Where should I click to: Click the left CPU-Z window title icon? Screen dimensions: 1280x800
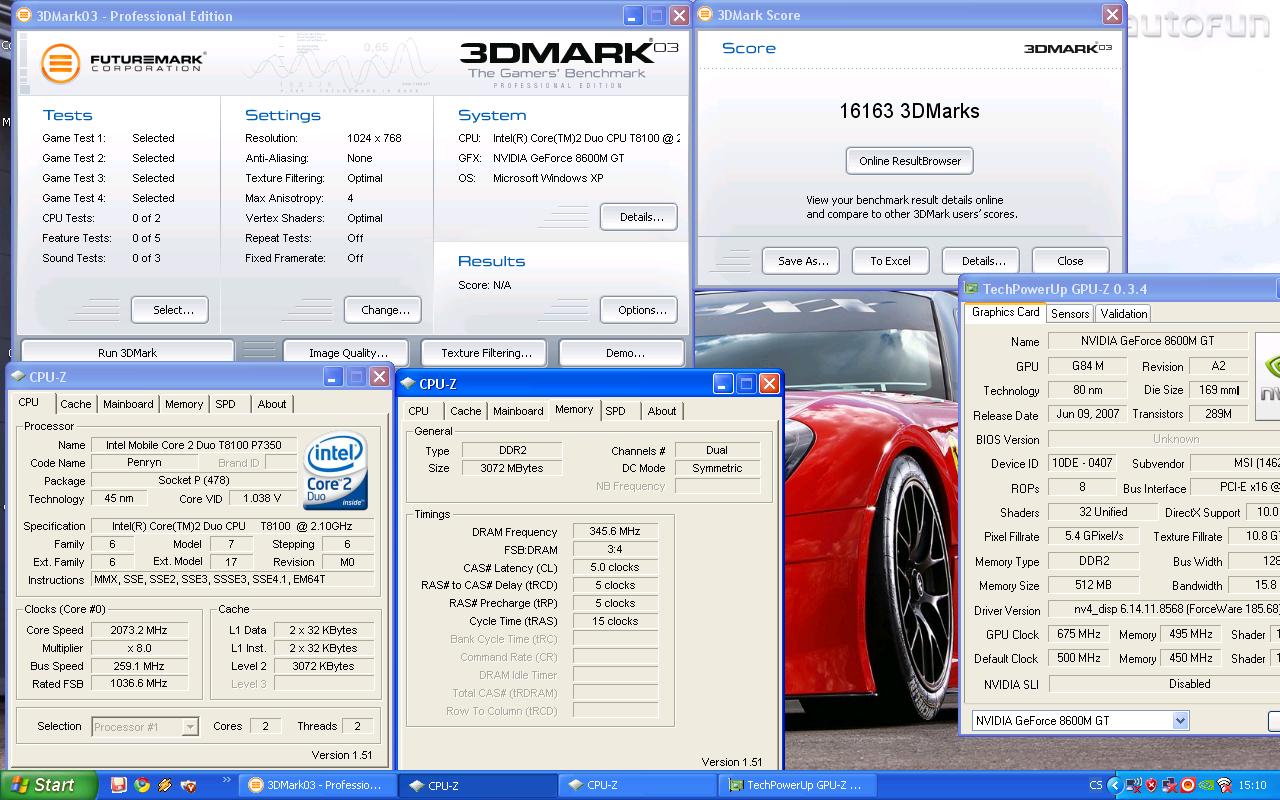[17, 377]
